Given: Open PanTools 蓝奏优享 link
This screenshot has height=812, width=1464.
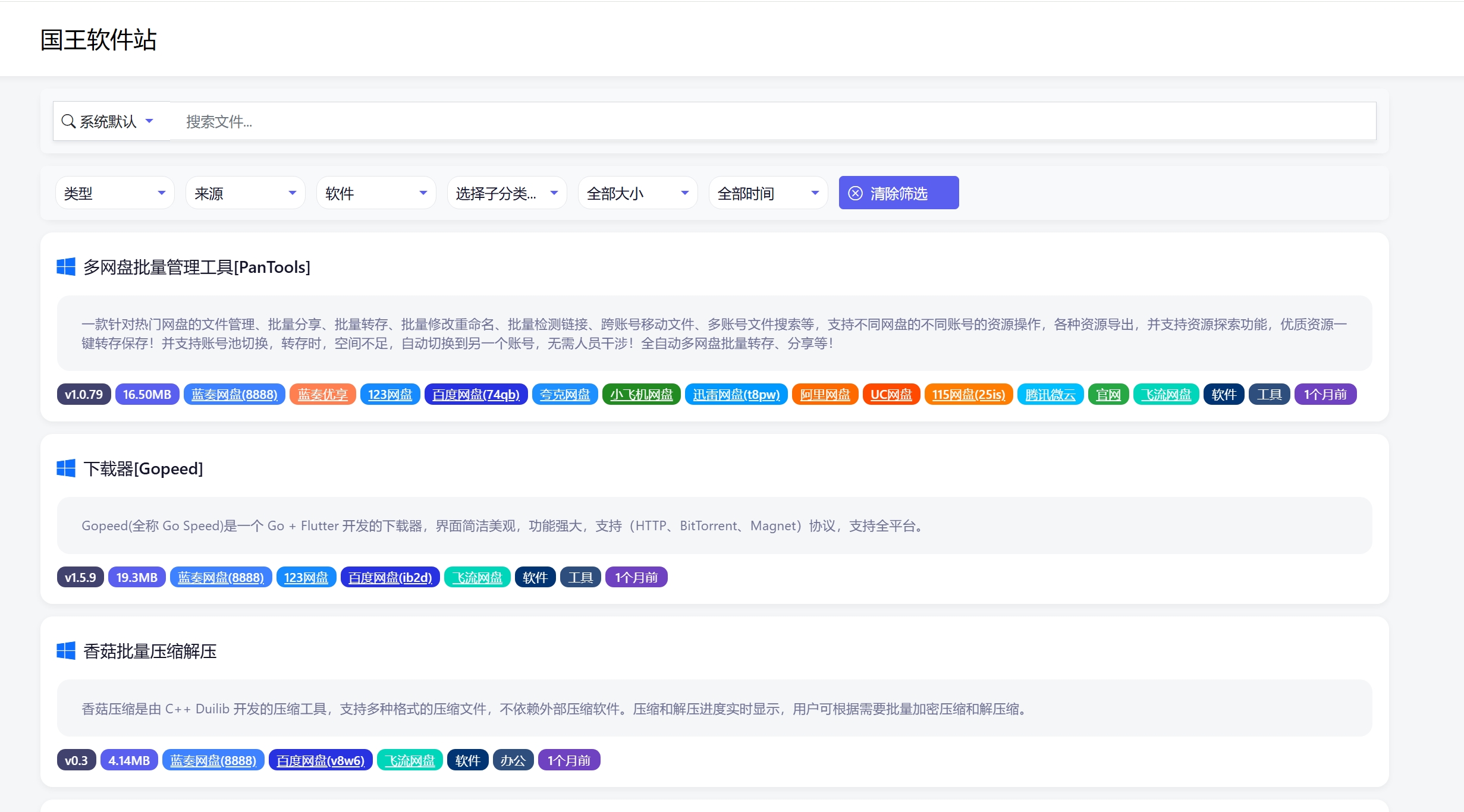Looking at the screenshot, I should click(323, 394).
